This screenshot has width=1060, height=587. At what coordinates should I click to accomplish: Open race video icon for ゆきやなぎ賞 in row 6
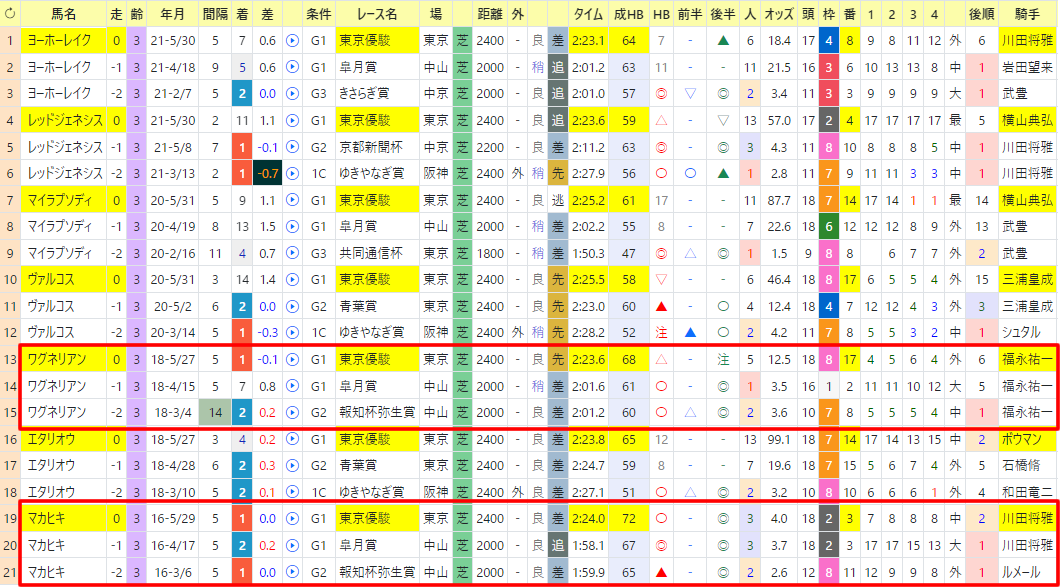click(292, 174)
